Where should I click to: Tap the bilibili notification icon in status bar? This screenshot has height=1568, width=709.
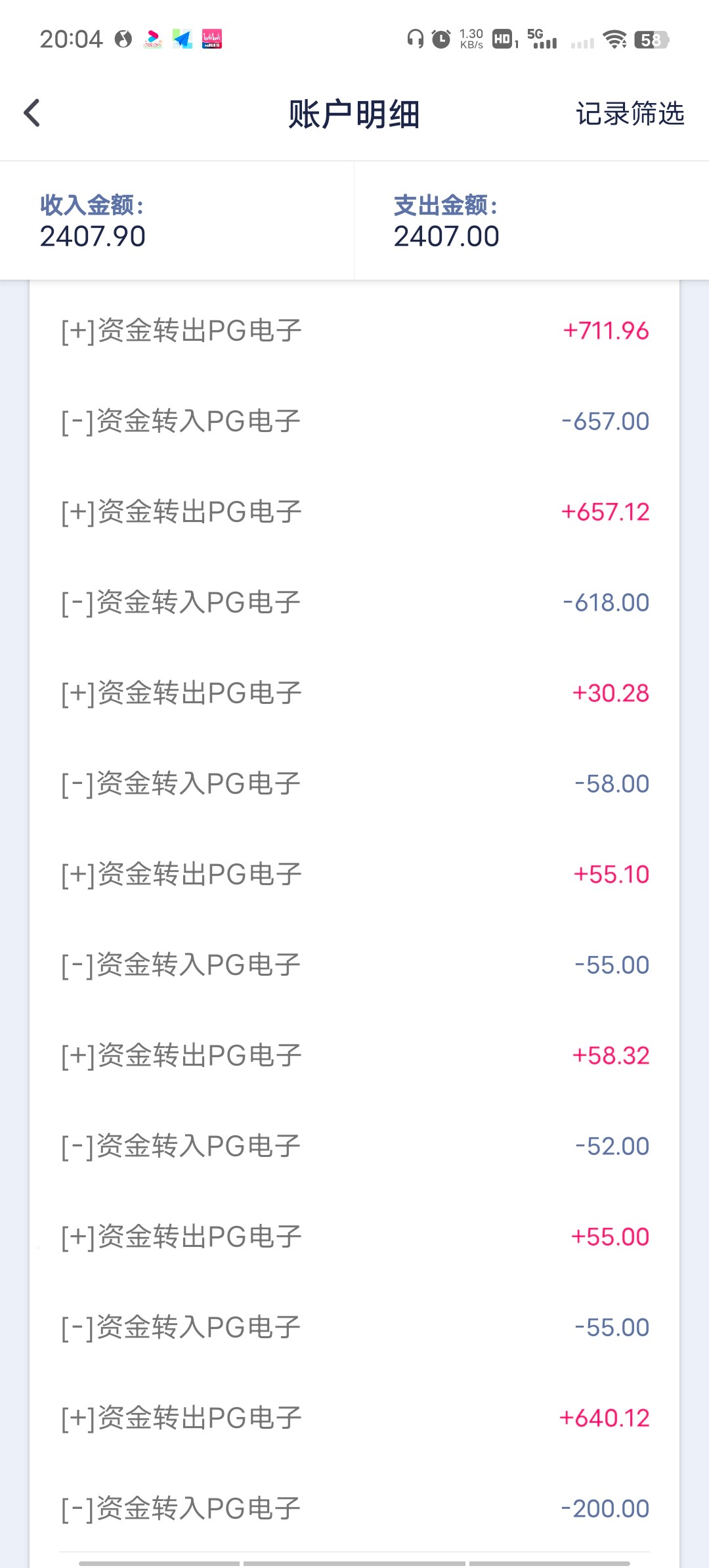(x=211, y=39)
